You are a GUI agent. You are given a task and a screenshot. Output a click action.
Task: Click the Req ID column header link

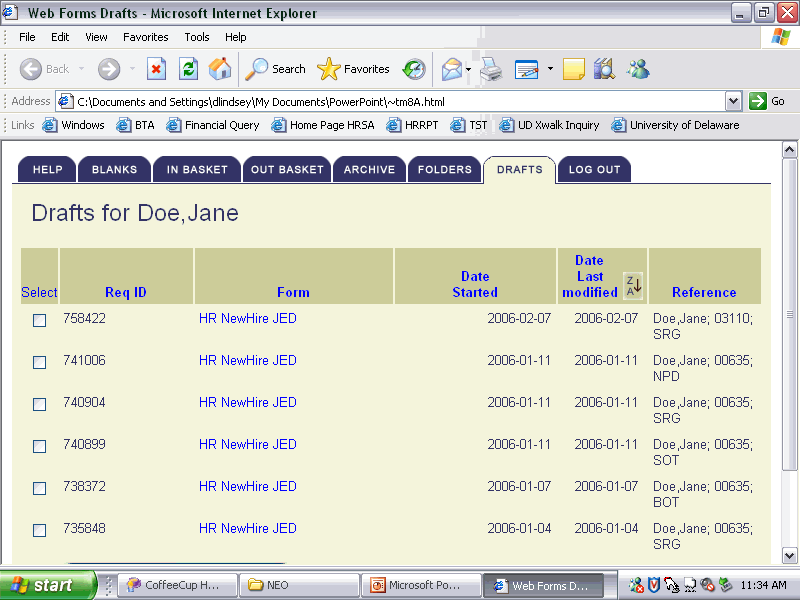[x=126, y=293]
